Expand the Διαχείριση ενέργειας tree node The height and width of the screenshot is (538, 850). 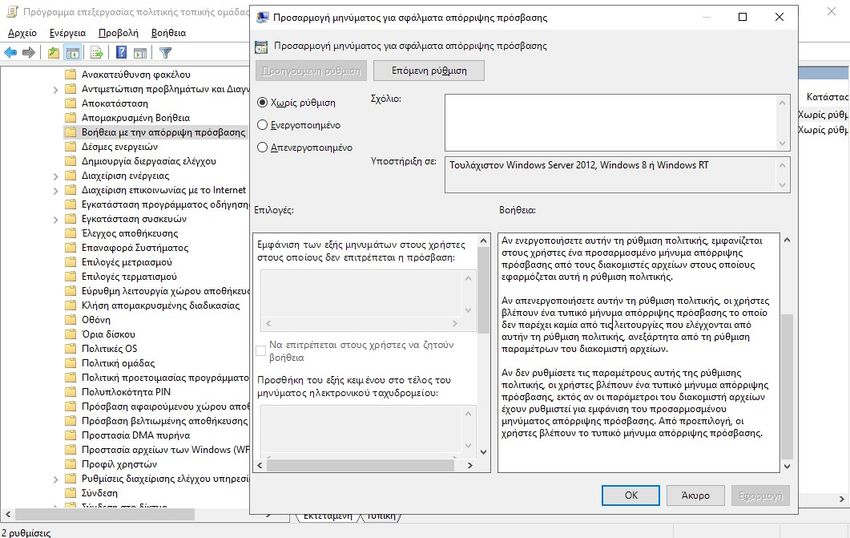click(56, 175)
